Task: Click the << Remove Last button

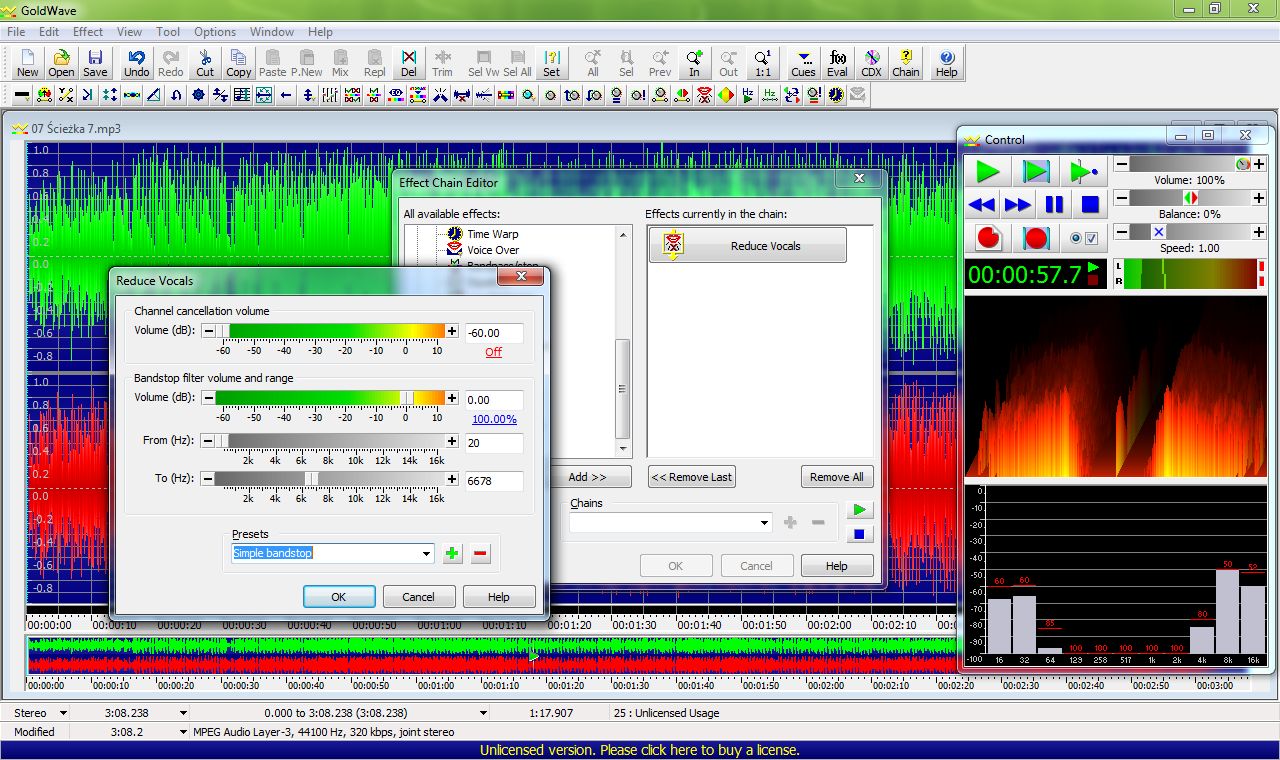Action: tap(691, 477)
